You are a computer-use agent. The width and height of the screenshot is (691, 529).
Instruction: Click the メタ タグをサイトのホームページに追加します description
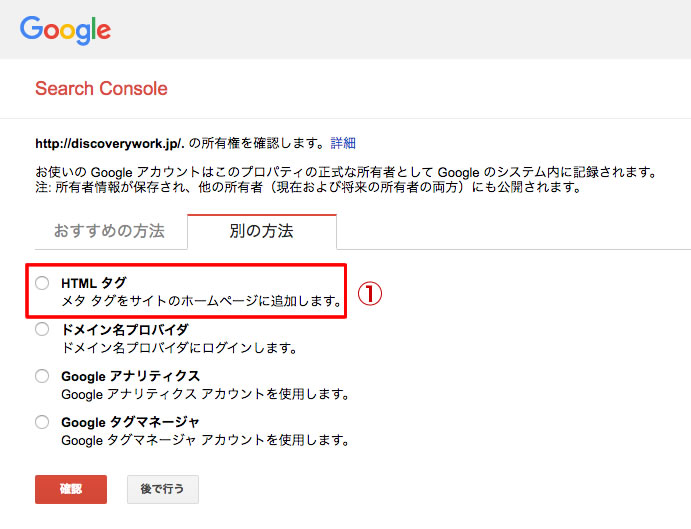[x=202, y=300]
